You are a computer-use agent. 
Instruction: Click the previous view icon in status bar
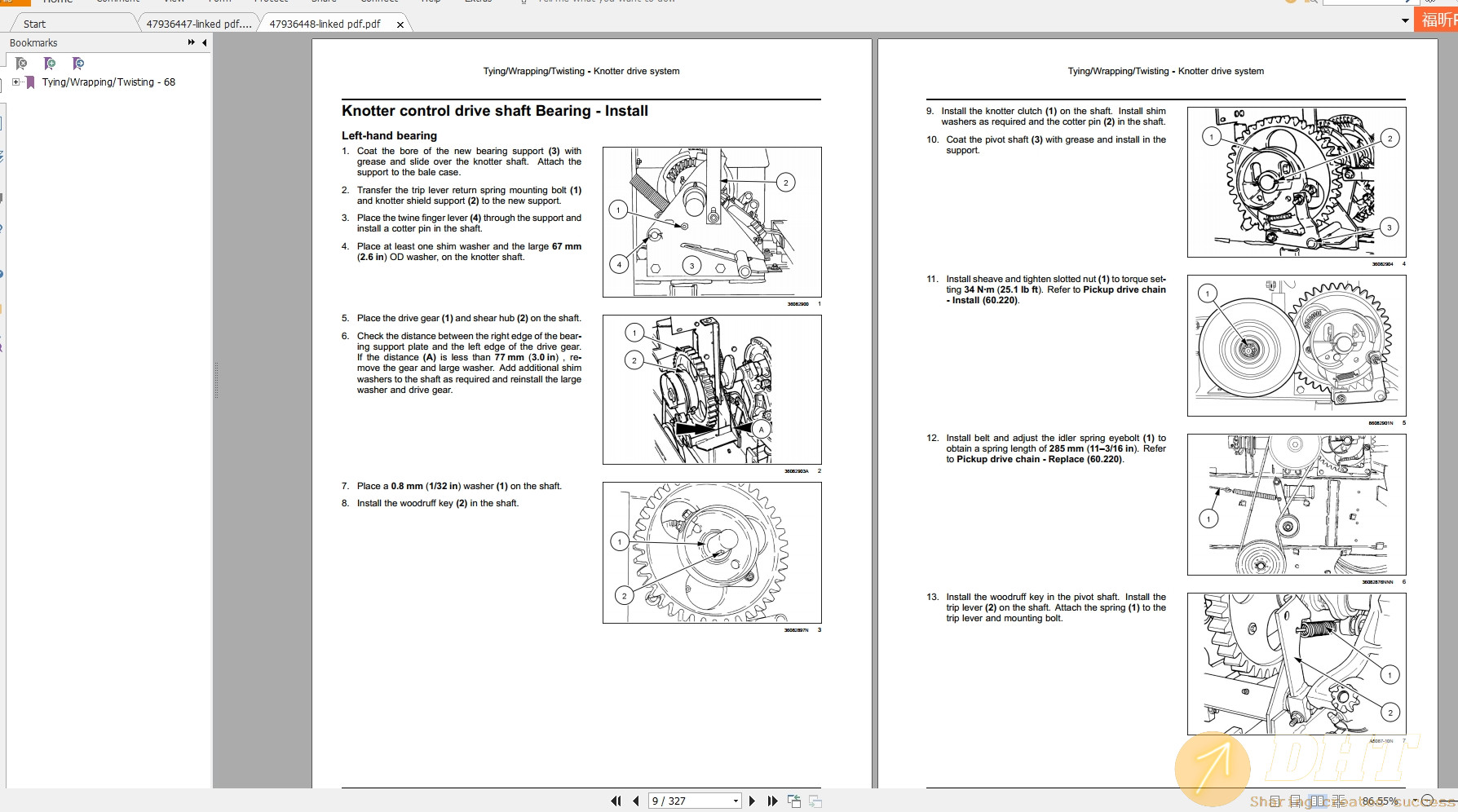click(794, 801)
